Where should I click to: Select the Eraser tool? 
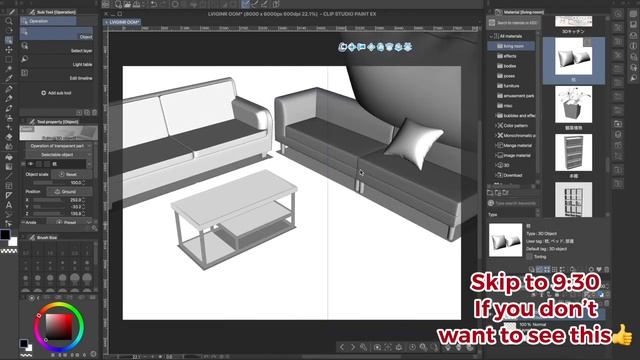pos(9,137)
